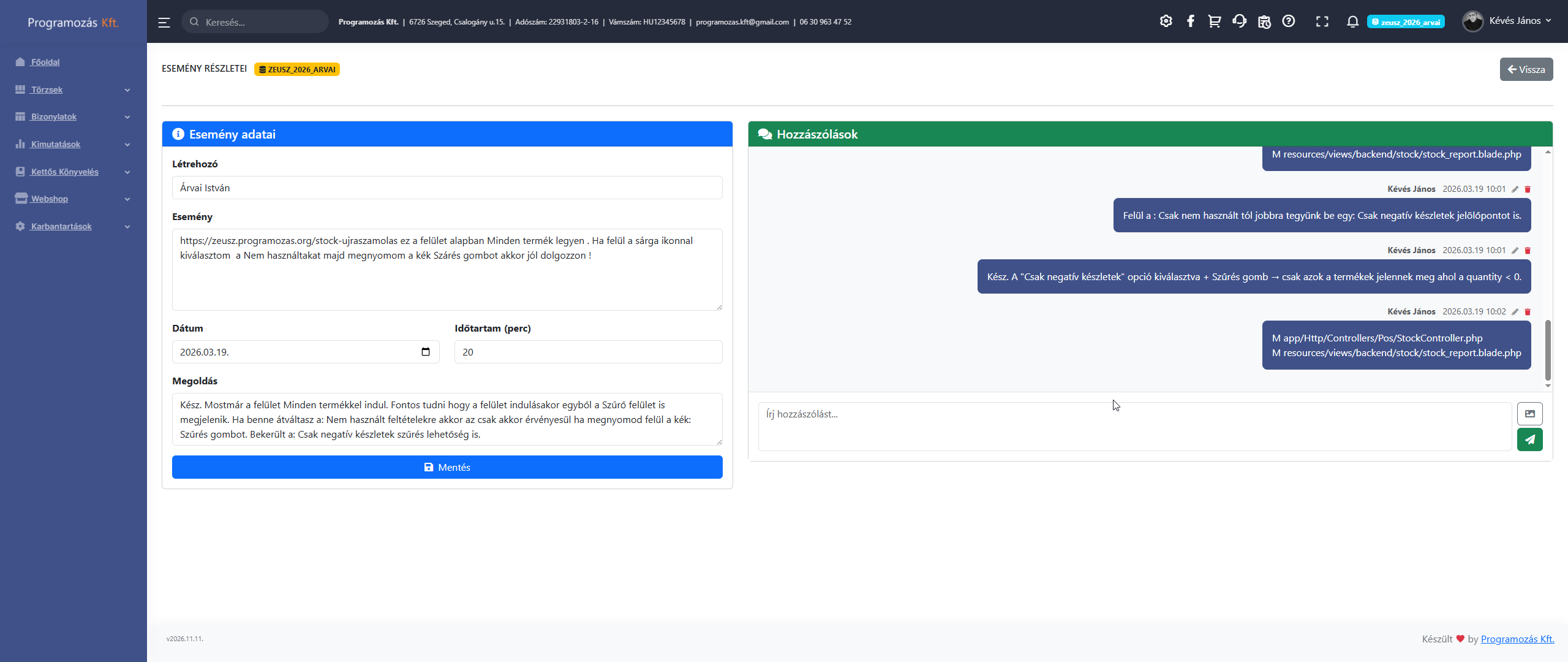This screenshot has height=662, width=1568.
Task: Toggle the sidebar hamburger menu
Action: click(x=164, y=23)
